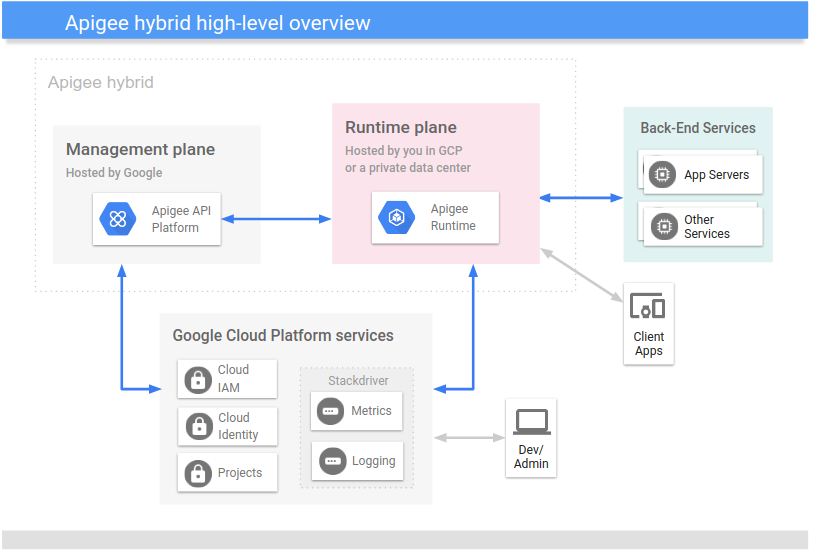Click the arrow linking Runtime plane to Back-End Services

(x=581, y=198)
